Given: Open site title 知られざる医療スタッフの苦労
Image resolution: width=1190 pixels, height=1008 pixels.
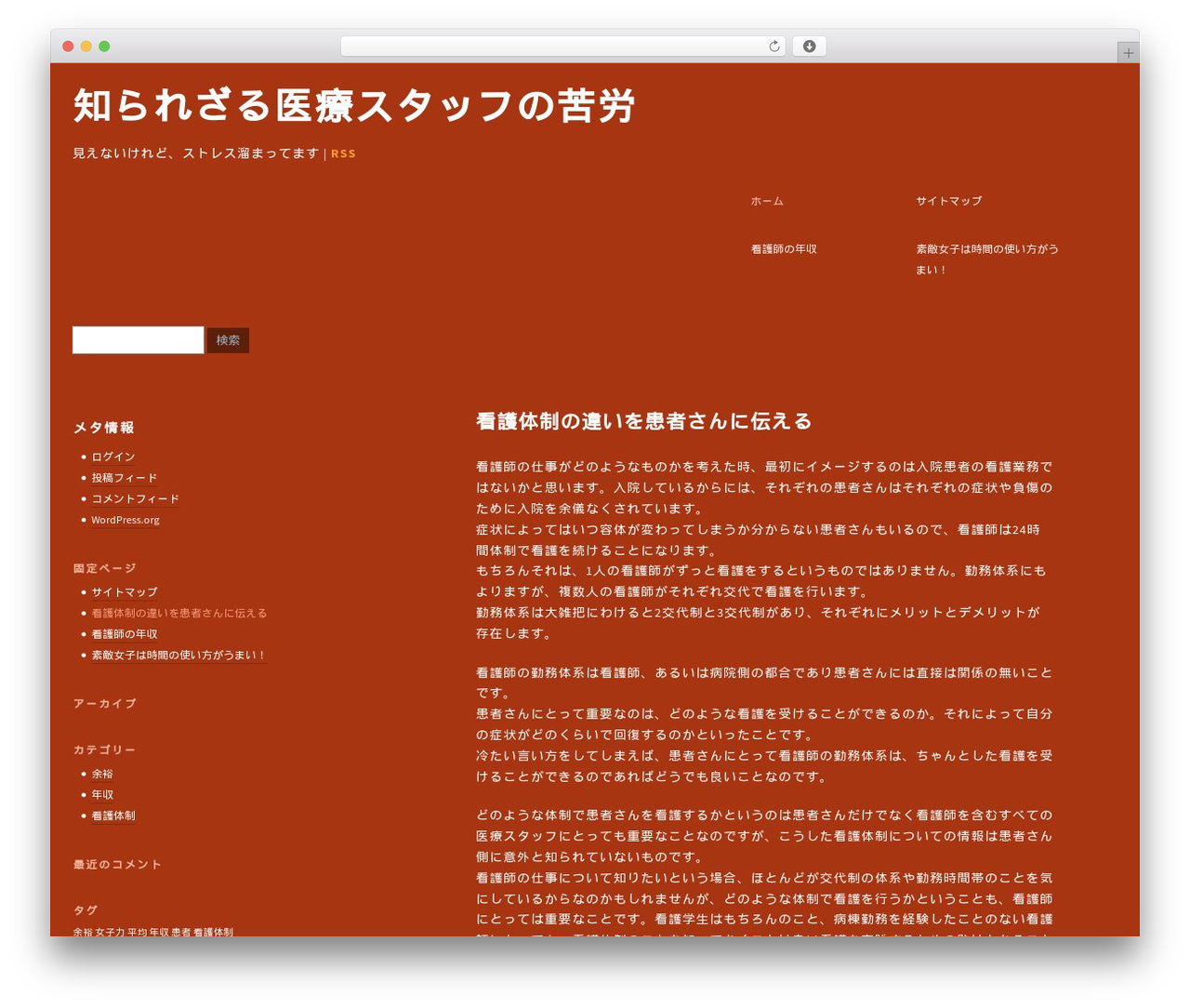Looking at the screenshot, I should point(354,105).
